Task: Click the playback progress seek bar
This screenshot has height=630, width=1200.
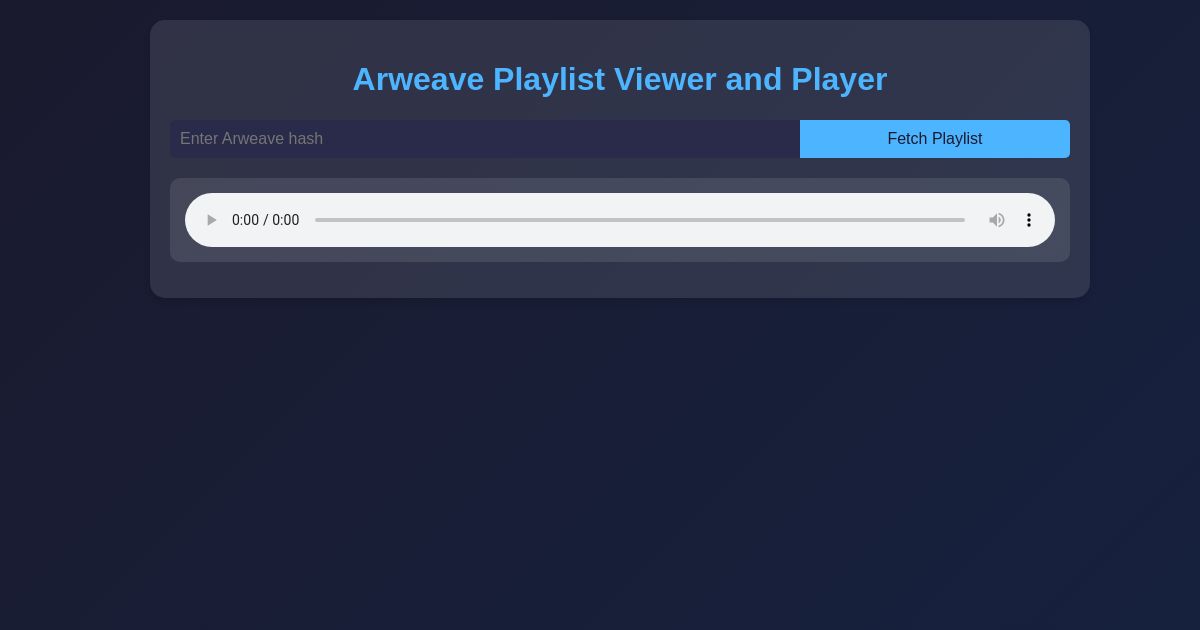Action: point(640,220)
